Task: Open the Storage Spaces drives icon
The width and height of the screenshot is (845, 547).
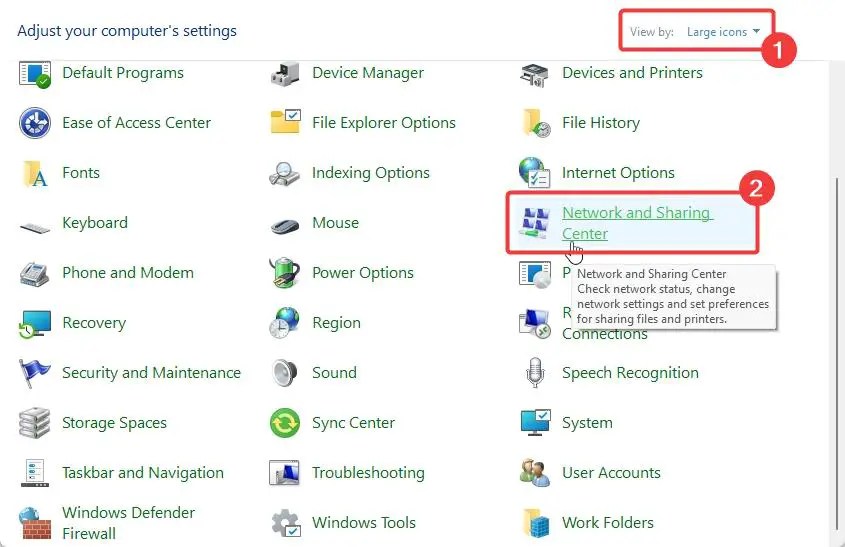Action: [x=34, y=423]
